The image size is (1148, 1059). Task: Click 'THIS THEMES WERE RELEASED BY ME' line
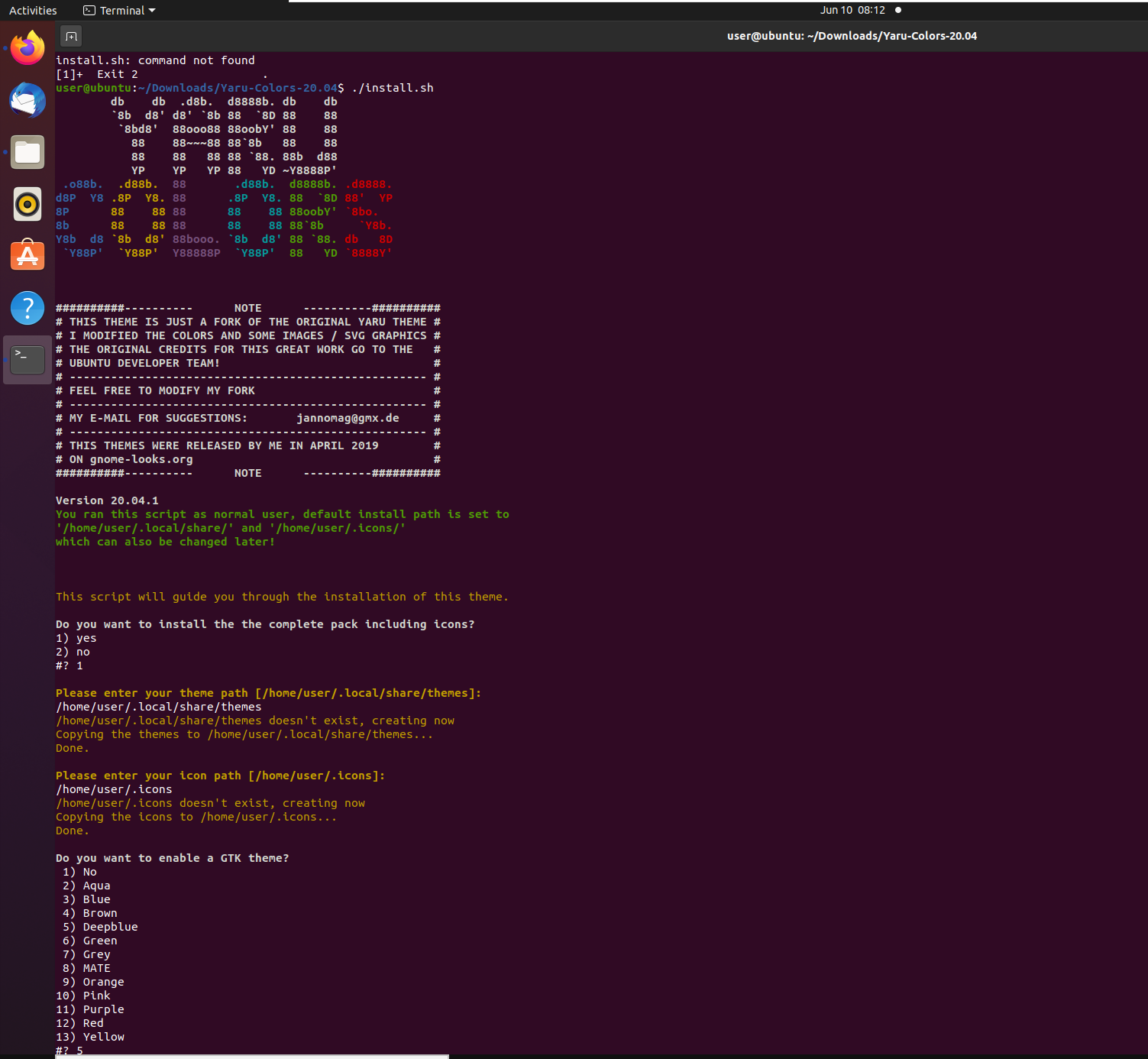point(224,445)
